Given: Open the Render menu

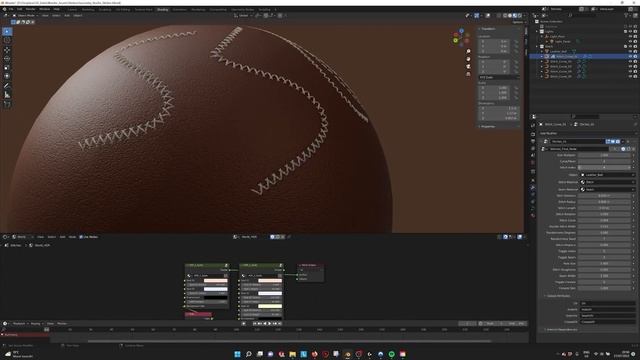Looking at the screenshot, I should (30, 9).
